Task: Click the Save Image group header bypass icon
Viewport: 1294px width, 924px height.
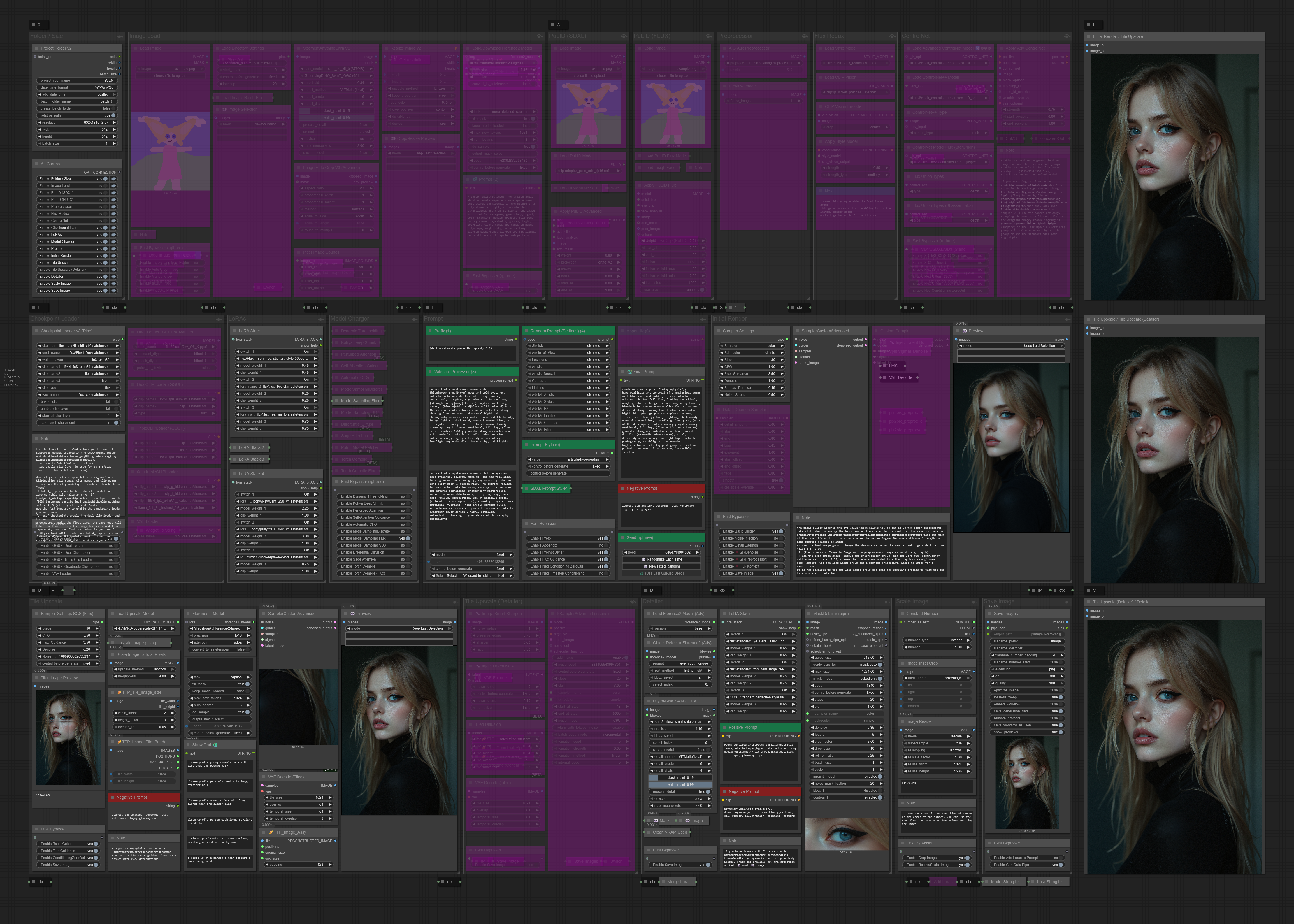Action: click(1067, 602)
